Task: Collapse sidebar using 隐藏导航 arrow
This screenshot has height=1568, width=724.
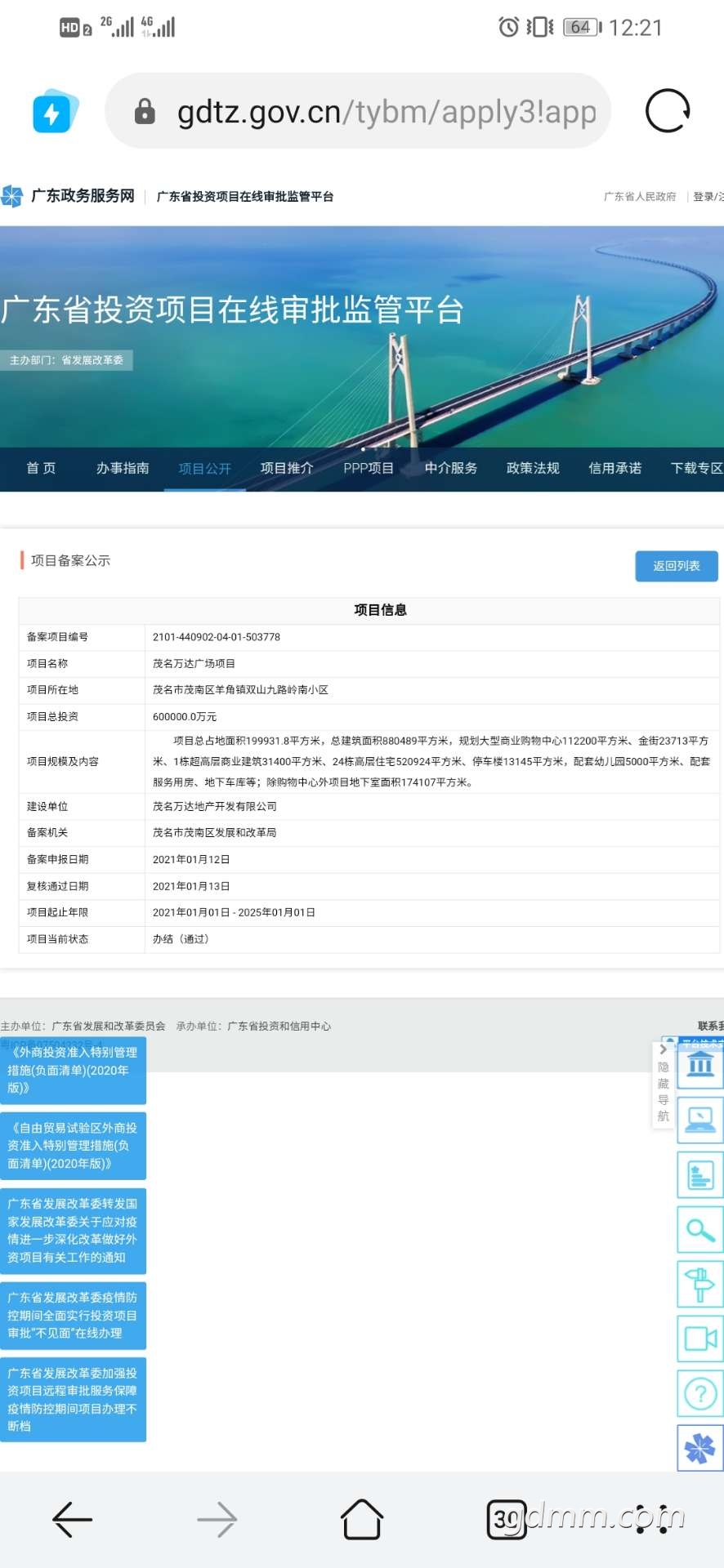Action: pyautogui.click(x=663, y=1050)
